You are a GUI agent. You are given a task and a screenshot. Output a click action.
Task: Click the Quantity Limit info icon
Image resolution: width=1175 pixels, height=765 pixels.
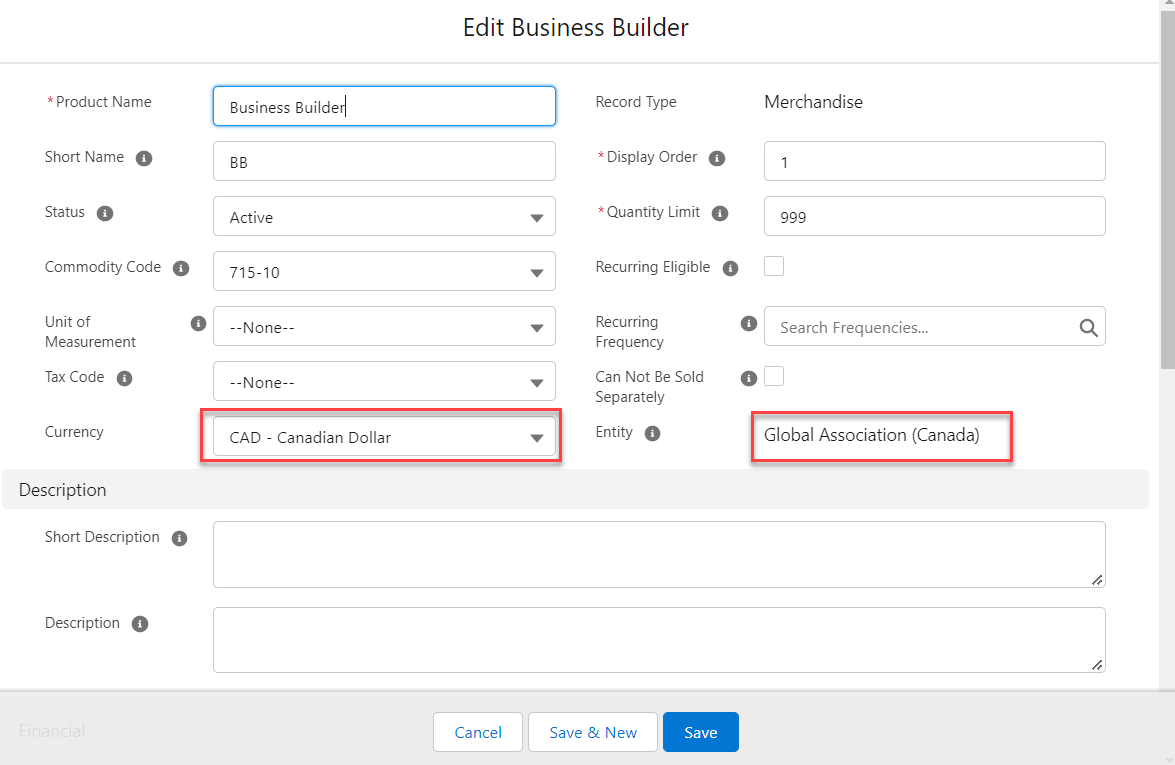[x=720, y=213]
